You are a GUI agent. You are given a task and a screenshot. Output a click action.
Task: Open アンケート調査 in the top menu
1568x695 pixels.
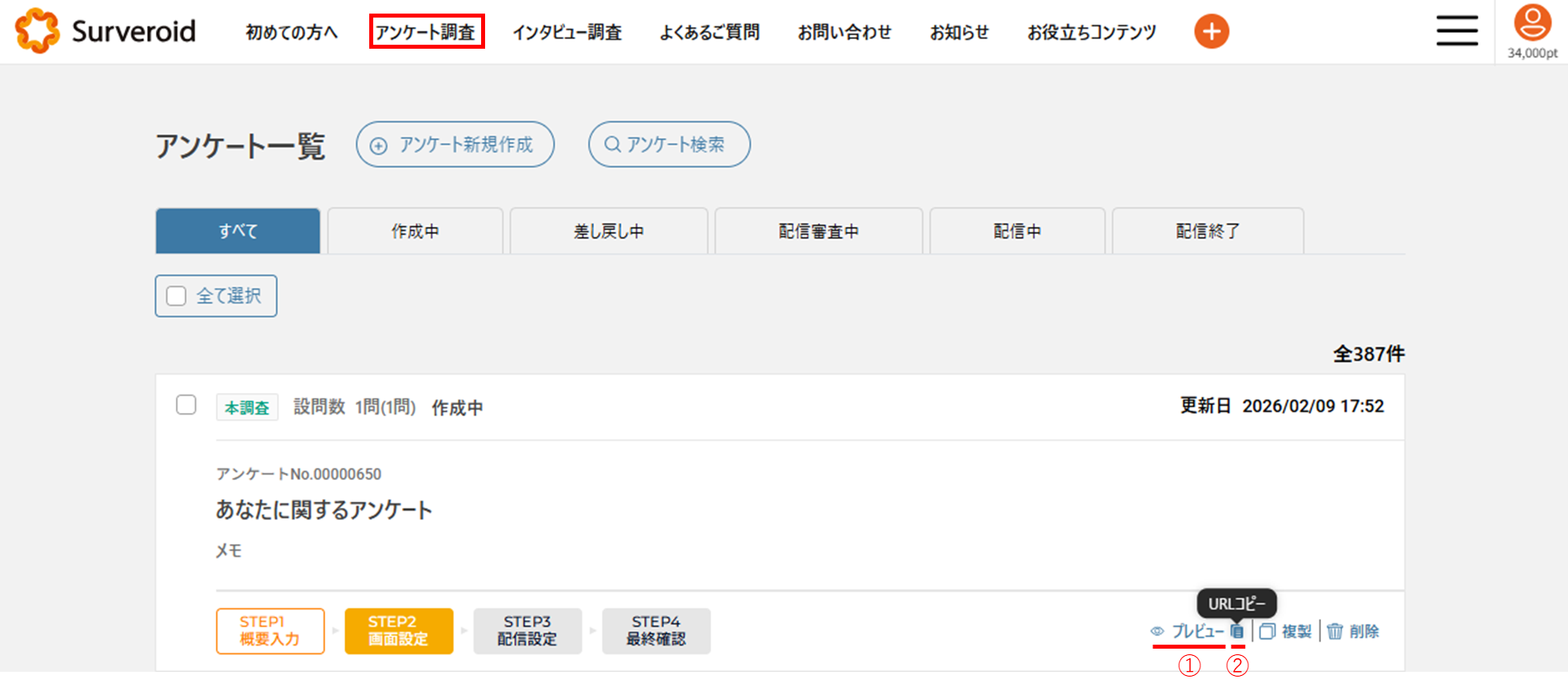coord(426,32)
